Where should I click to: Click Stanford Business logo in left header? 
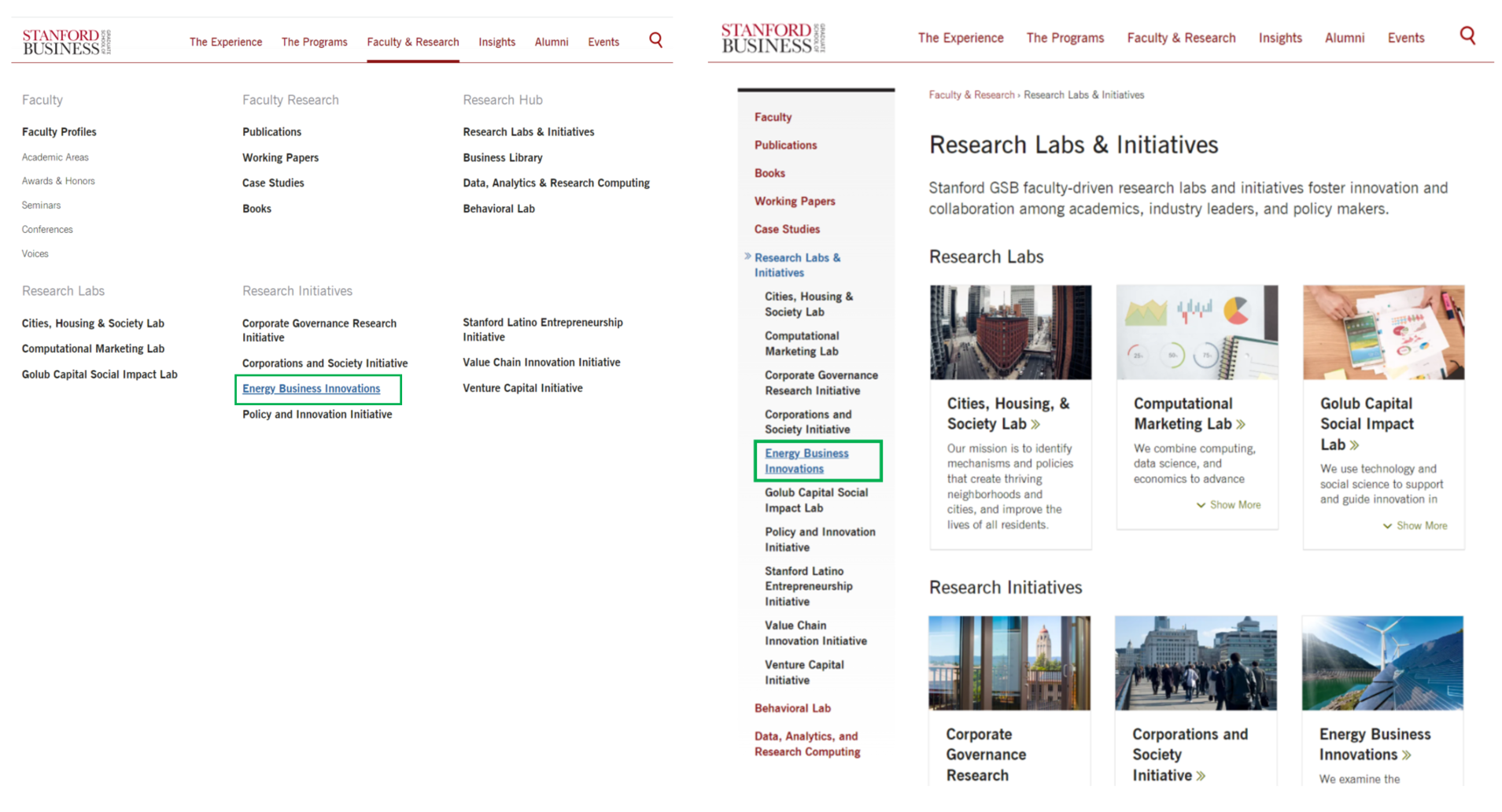(67, 42)
